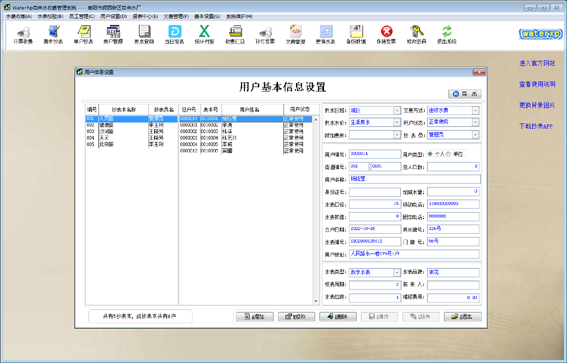This screenshot has width=567, height=363.
Task: Click the 用户姓名 column header
Action: point(252,110)
